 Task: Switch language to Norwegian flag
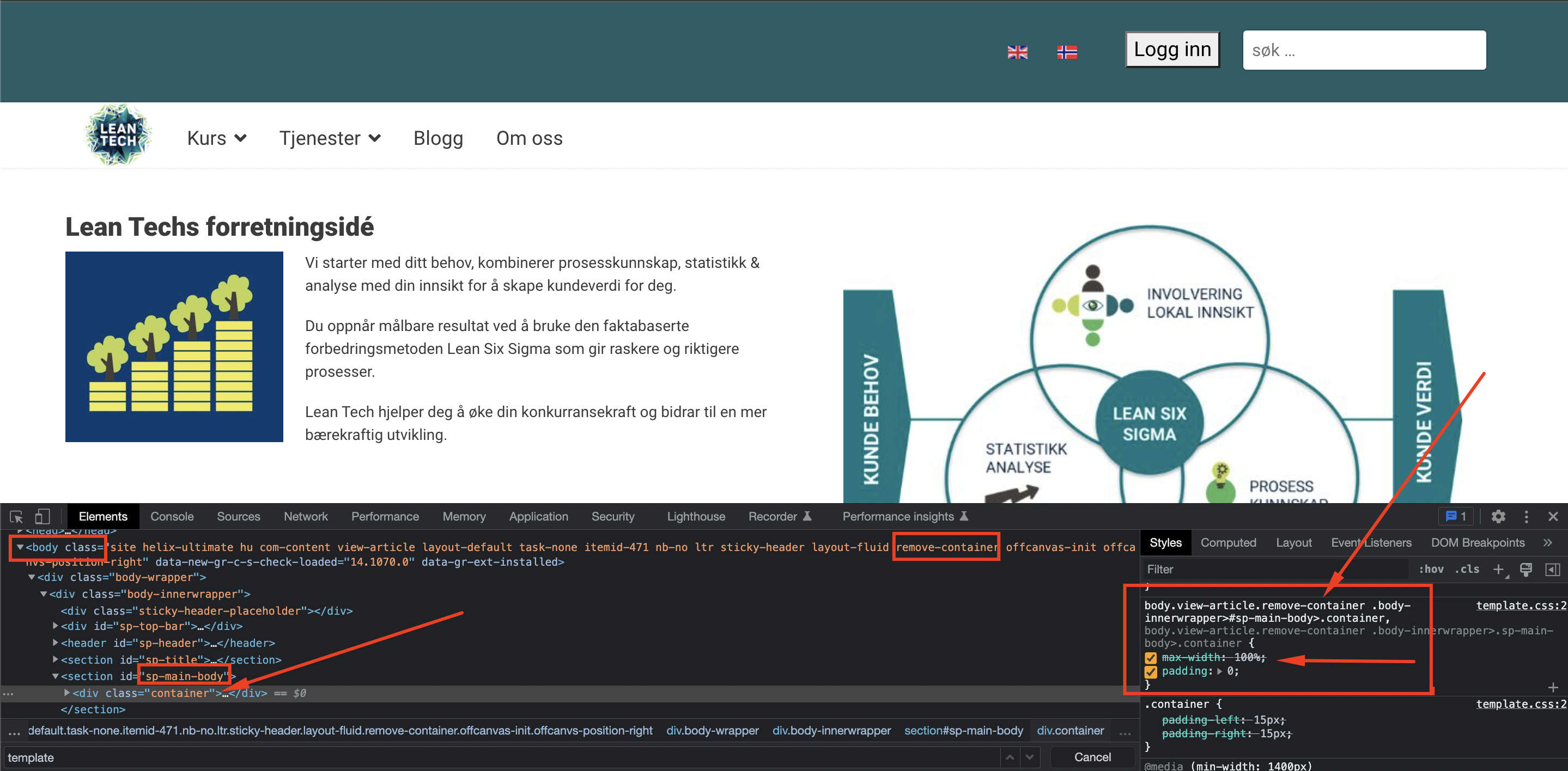coord(1067,52)
